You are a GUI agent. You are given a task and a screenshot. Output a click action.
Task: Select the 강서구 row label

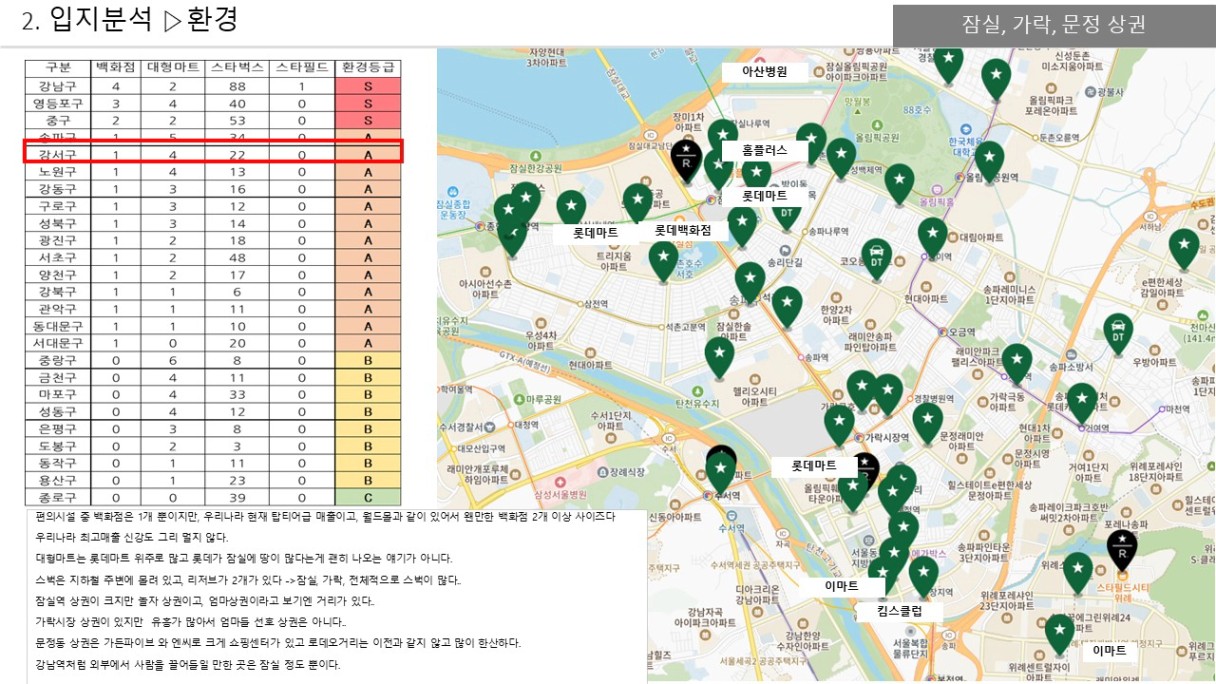pyautogui.click(x=57, y=155)
